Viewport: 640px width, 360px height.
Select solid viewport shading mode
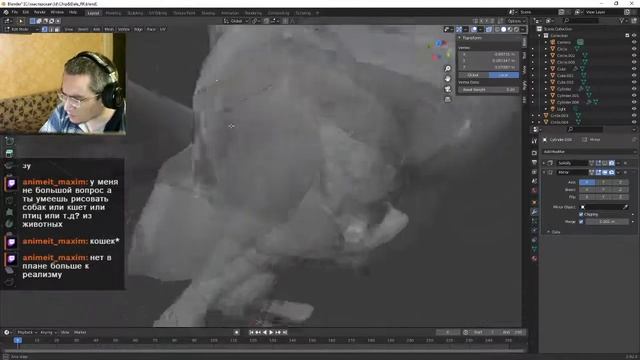tap(504, 29)
